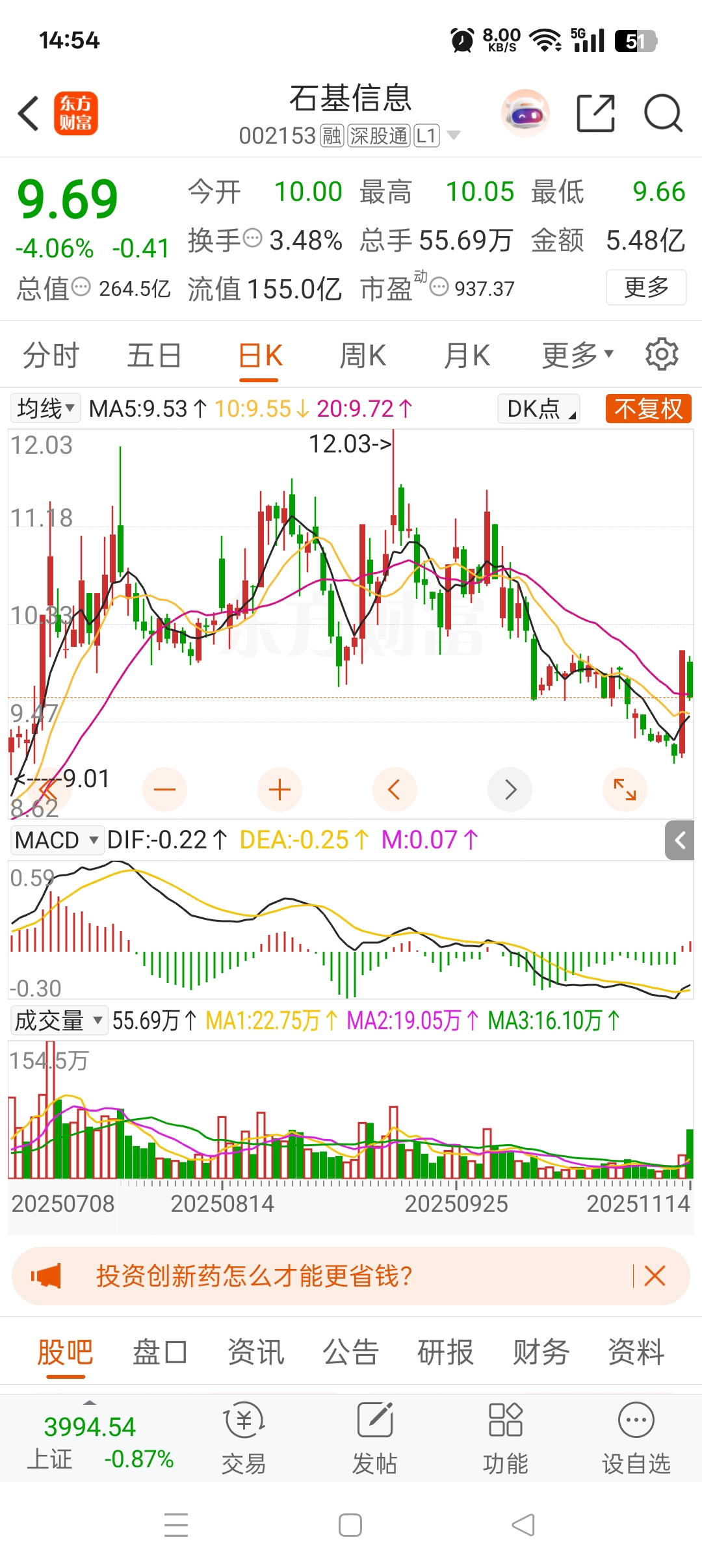The width and height of the screenshot is (702, 1568).
Task: Expand 上证 index bar arrow
Action: [90, 1402]
